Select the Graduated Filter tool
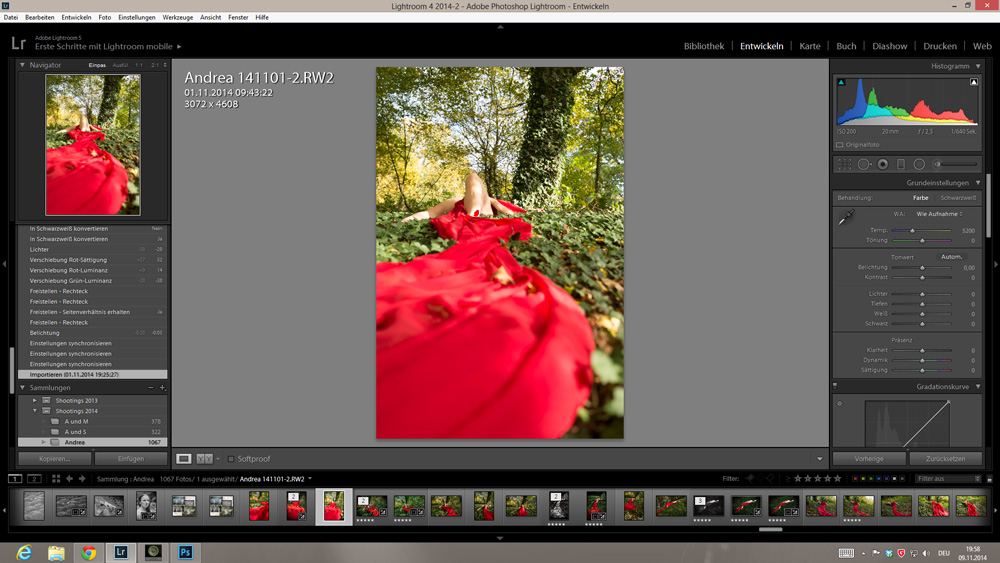Viewport: 1000px width, 563px height. coord(900,164)
